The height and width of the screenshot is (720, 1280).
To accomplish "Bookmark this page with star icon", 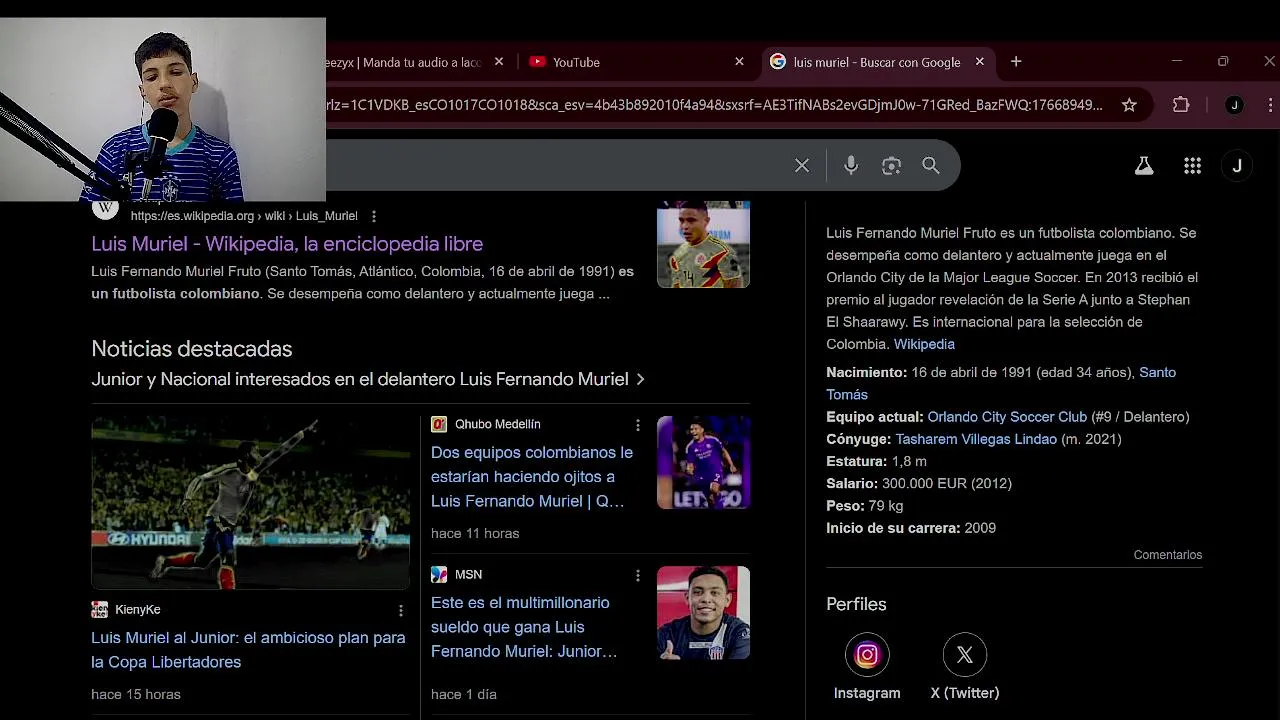I will [x=1129, y=105].
